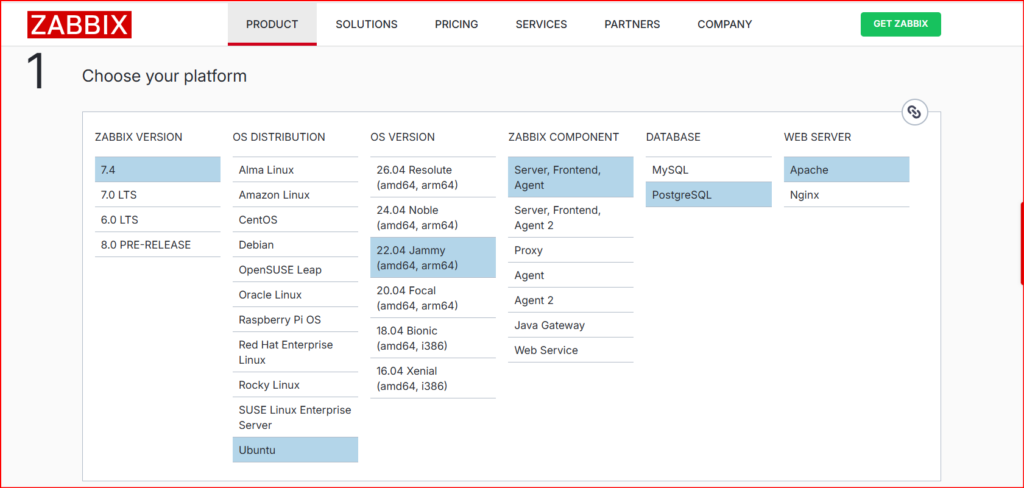Viewport: 1024px width, 488px height.
Task: Select OS version 18.04 Bionic
Action: pos(433,338)
